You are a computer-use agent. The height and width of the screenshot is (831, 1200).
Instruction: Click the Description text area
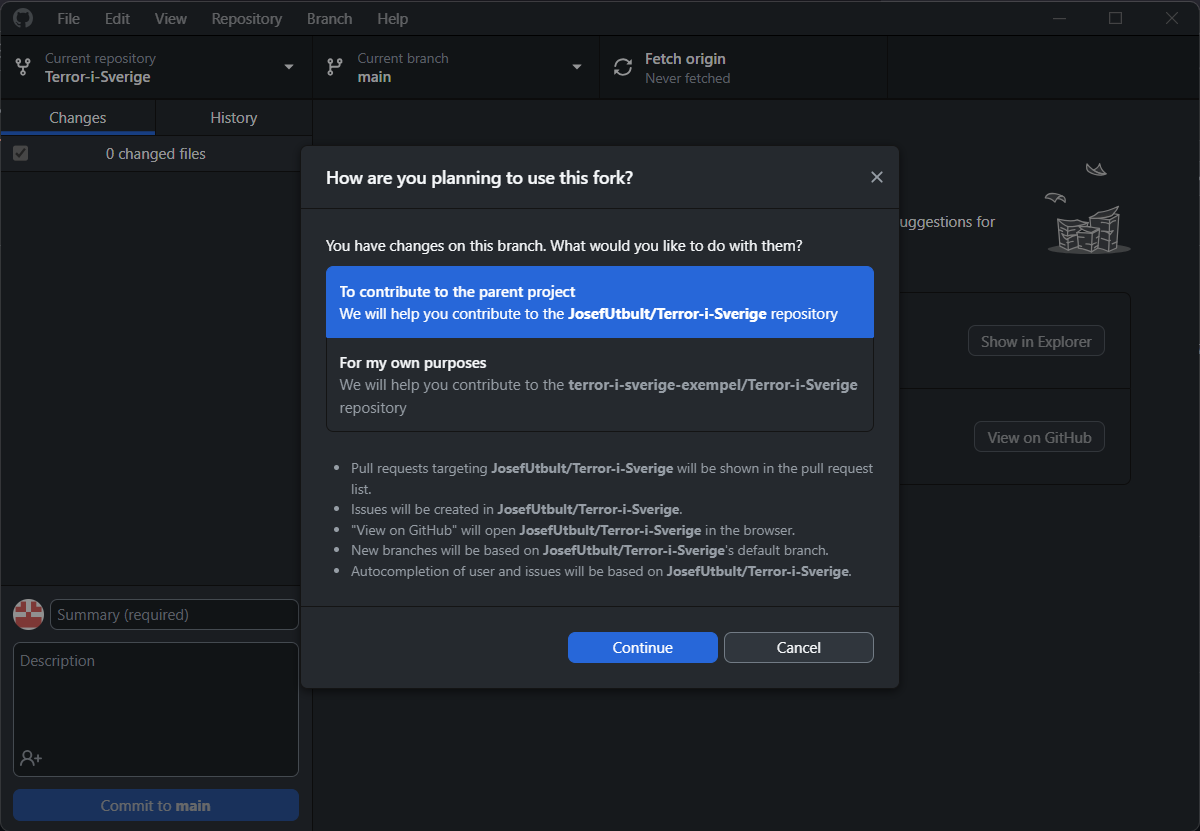(156, 709)
